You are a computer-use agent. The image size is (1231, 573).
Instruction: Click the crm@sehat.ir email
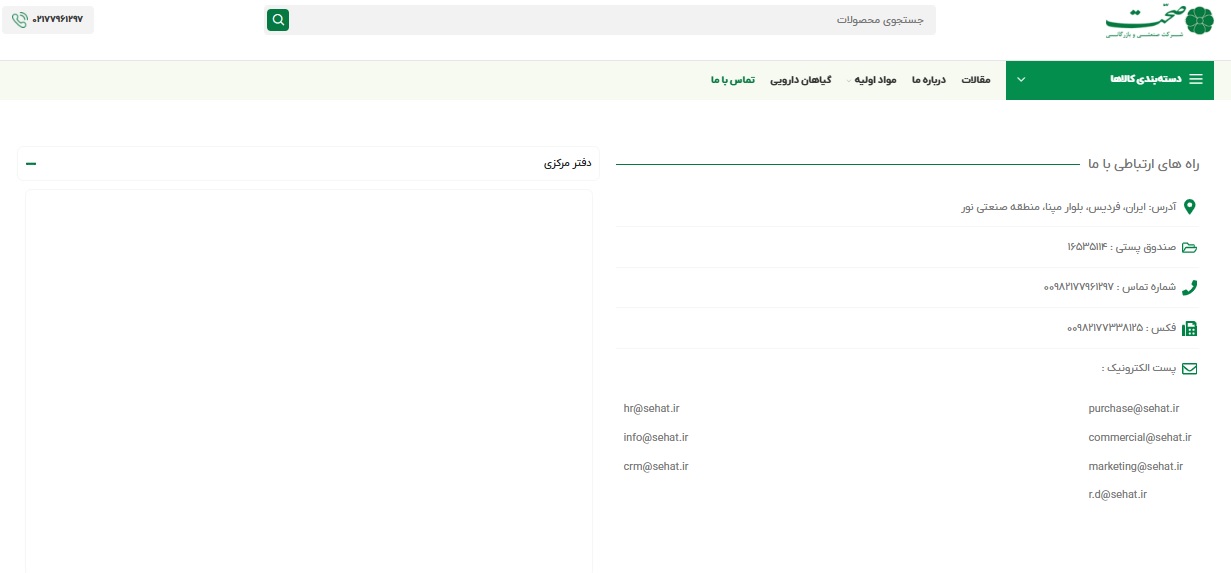click(x=656, y=466)
